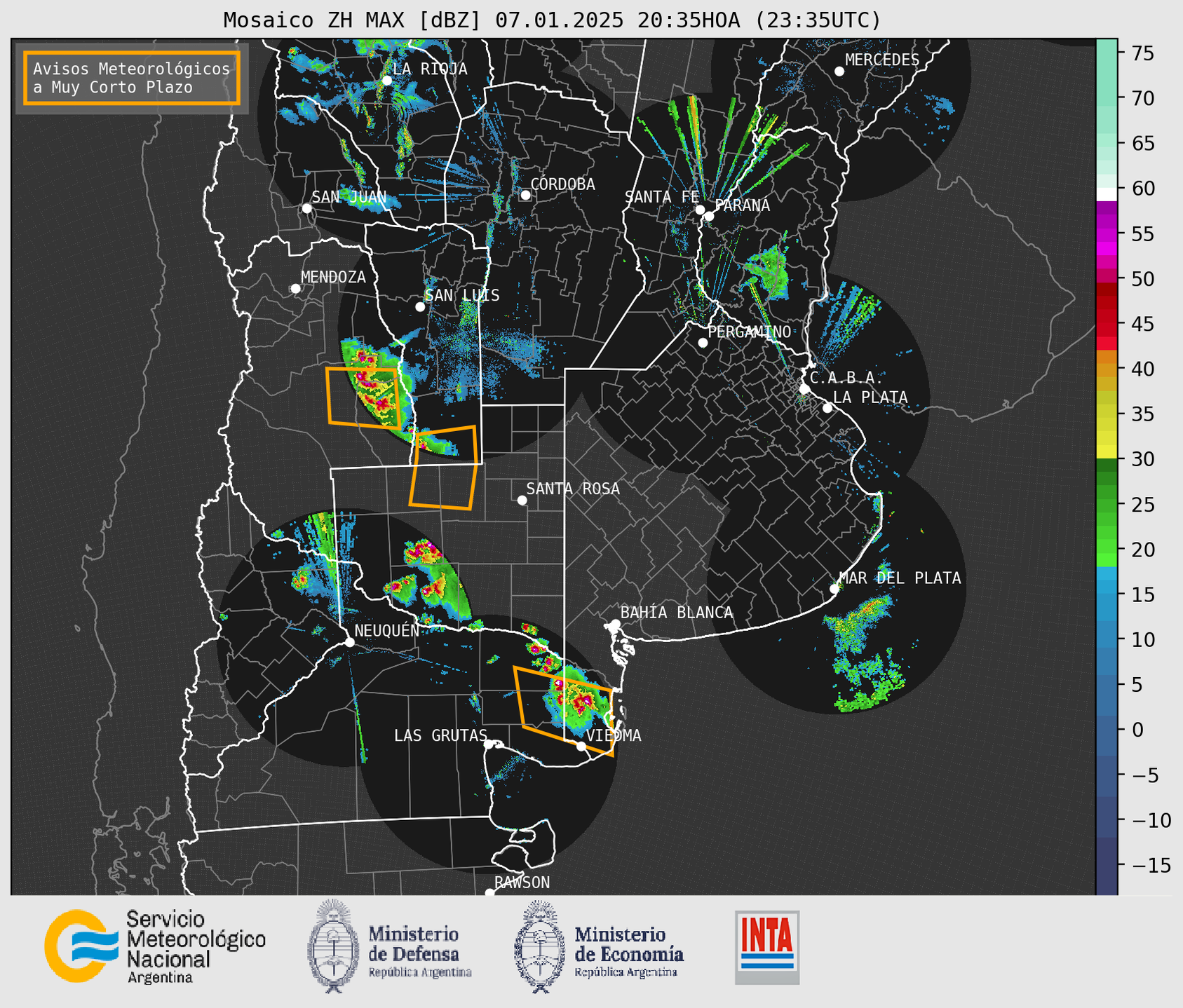1183x1008 pixels.
Task: Click the PERGAMINO city label
Action: [x=749, y=332]
